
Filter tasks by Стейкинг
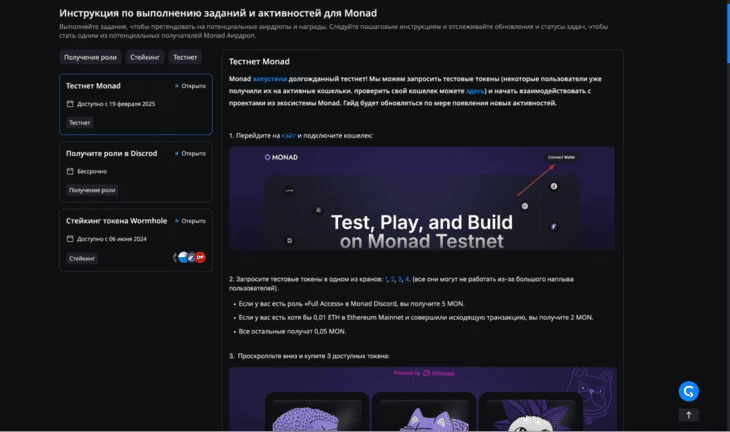(x=145, y=57)
